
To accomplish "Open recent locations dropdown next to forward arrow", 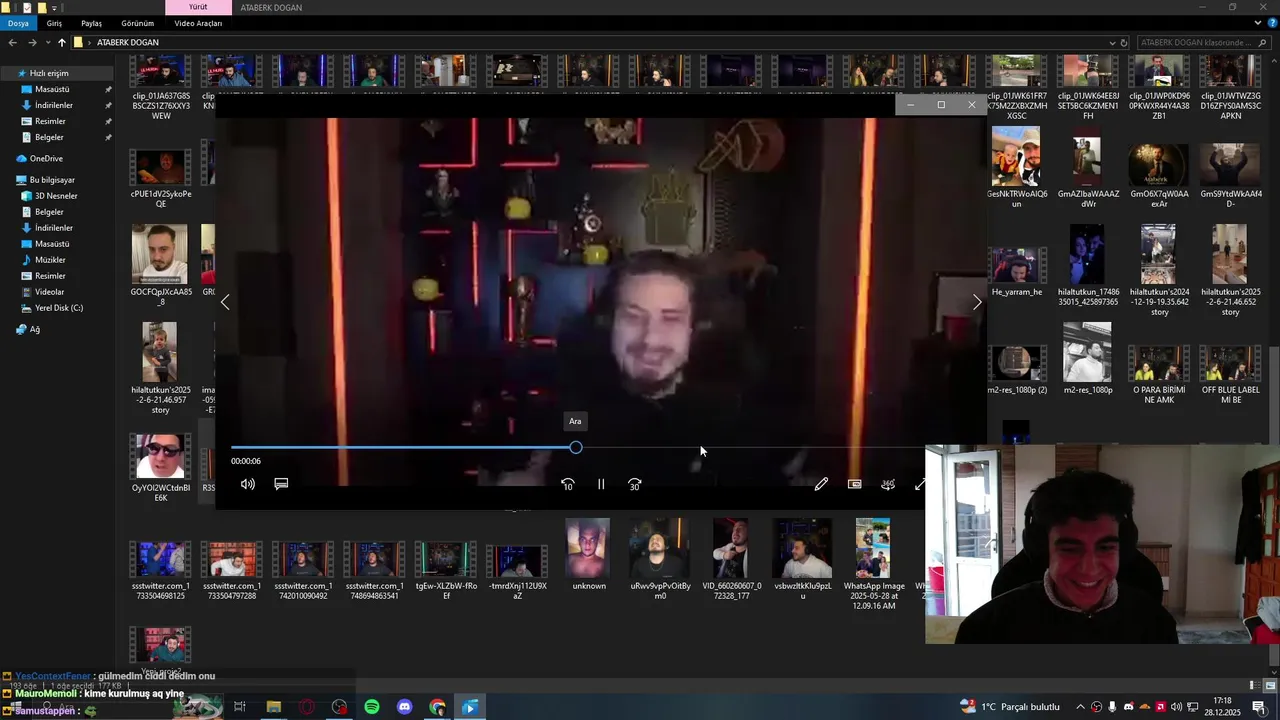I will pos(47,43).
